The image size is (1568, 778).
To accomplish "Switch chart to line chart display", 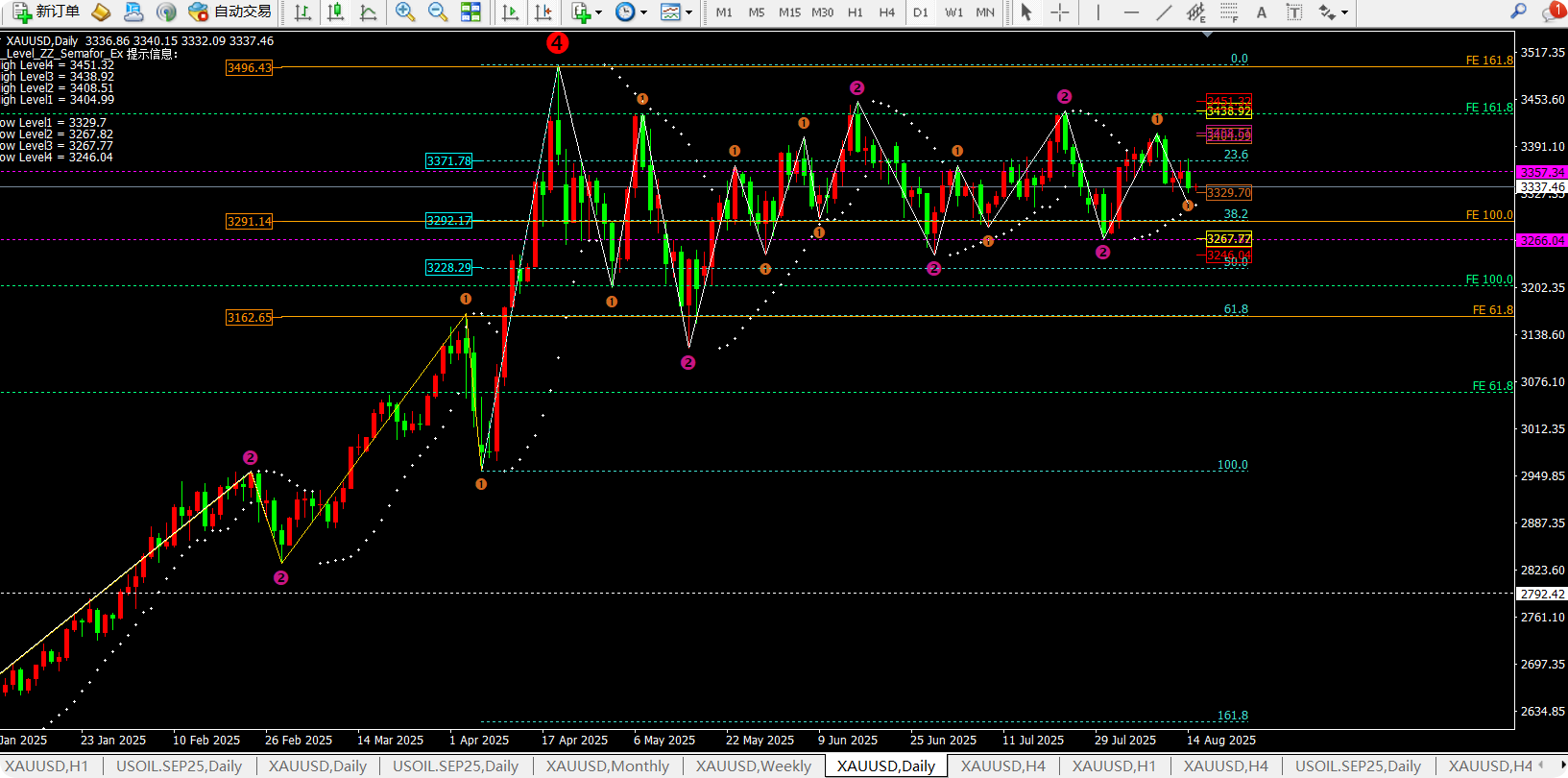I will coord(368,12).
